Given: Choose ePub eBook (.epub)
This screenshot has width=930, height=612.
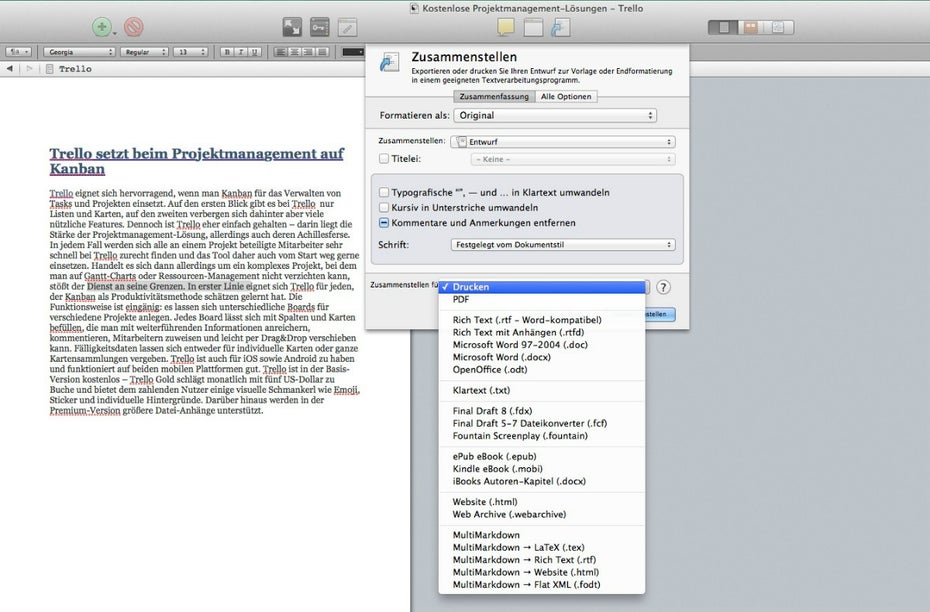Looking at the screenshot, I should (x=542, y=457).
